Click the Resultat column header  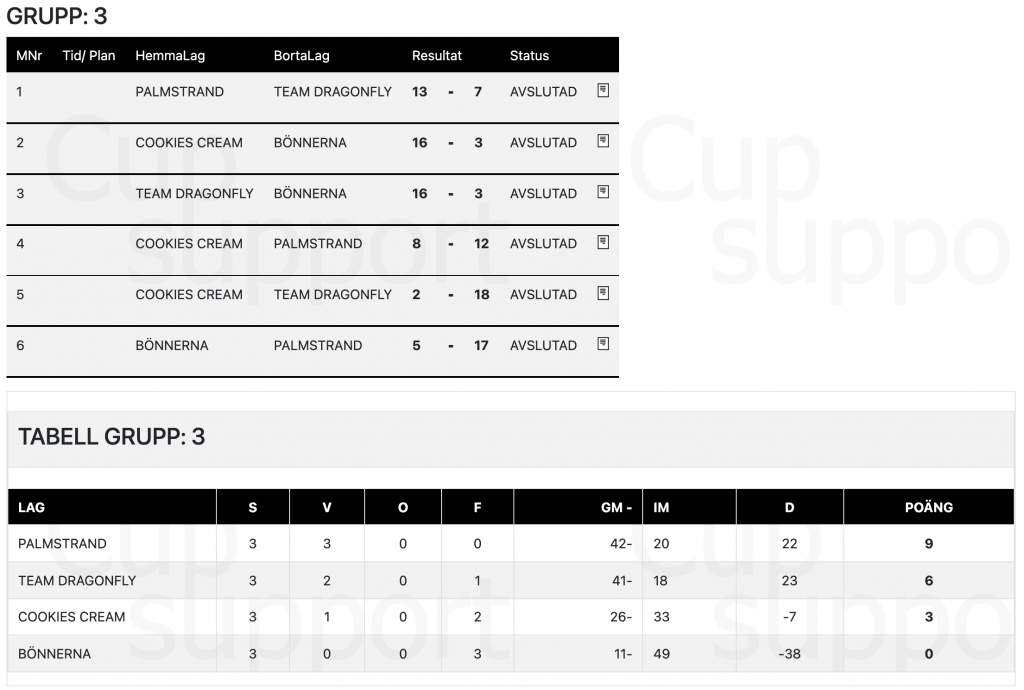click(436, 55)
